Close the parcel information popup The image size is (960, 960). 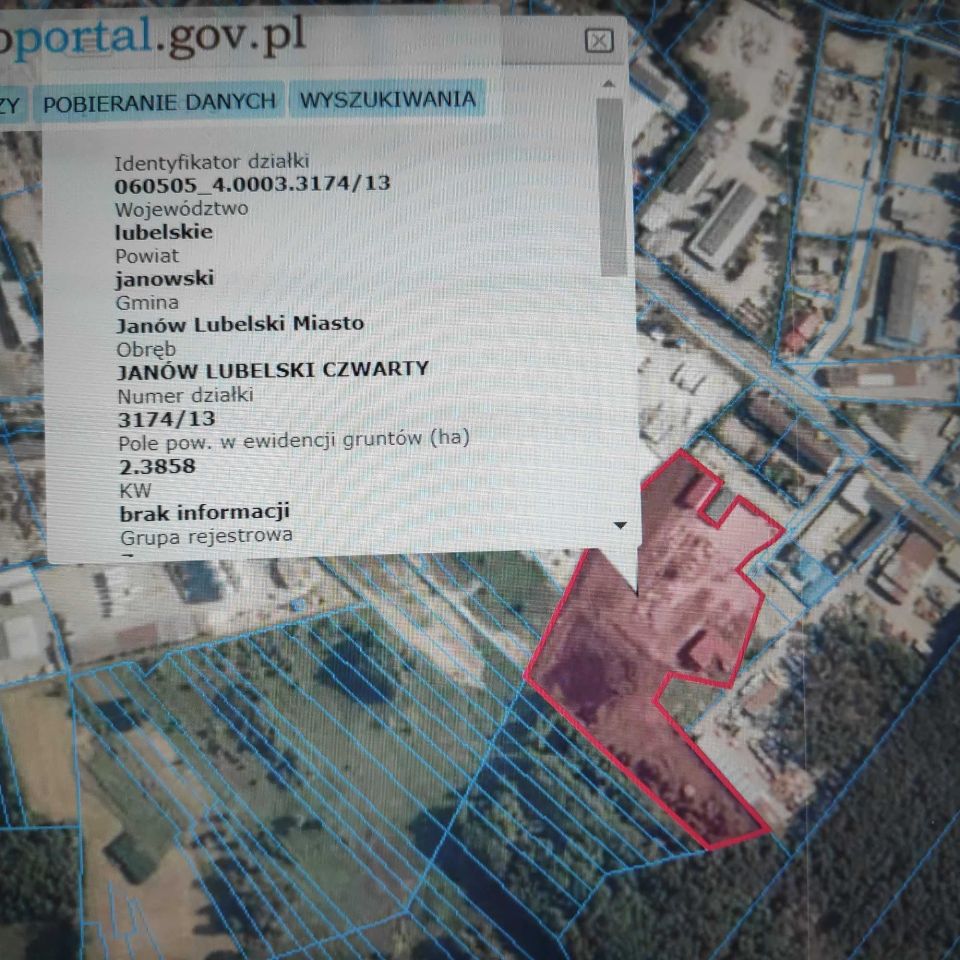point(597,41)
